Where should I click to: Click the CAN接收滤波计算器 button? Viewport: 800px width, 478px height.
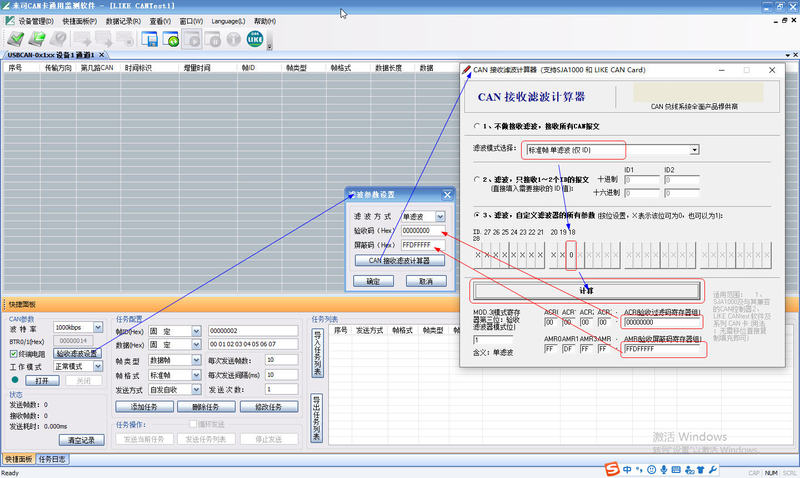[x=399, y=260]
